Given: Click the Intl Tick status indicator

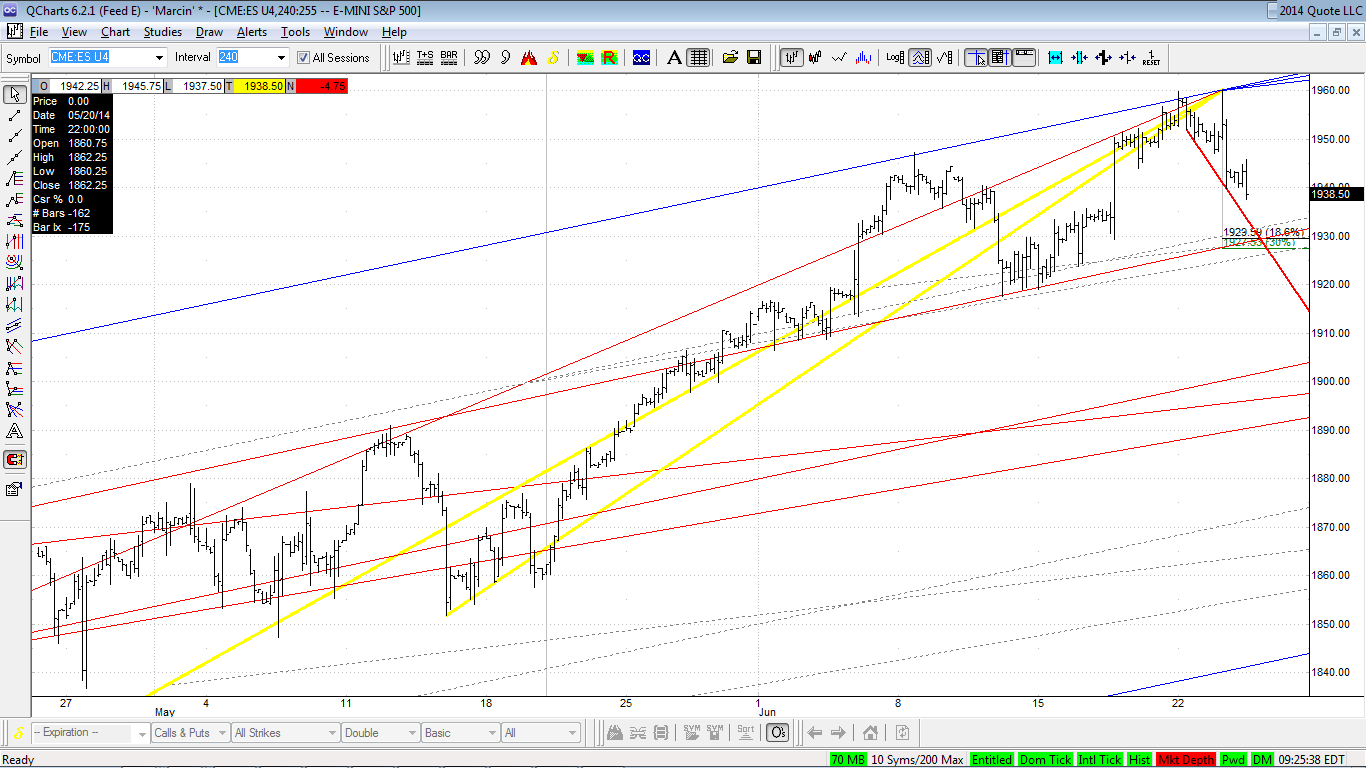Looking at the screenshot, I should pyautogui.click(x=1101, y=760).
